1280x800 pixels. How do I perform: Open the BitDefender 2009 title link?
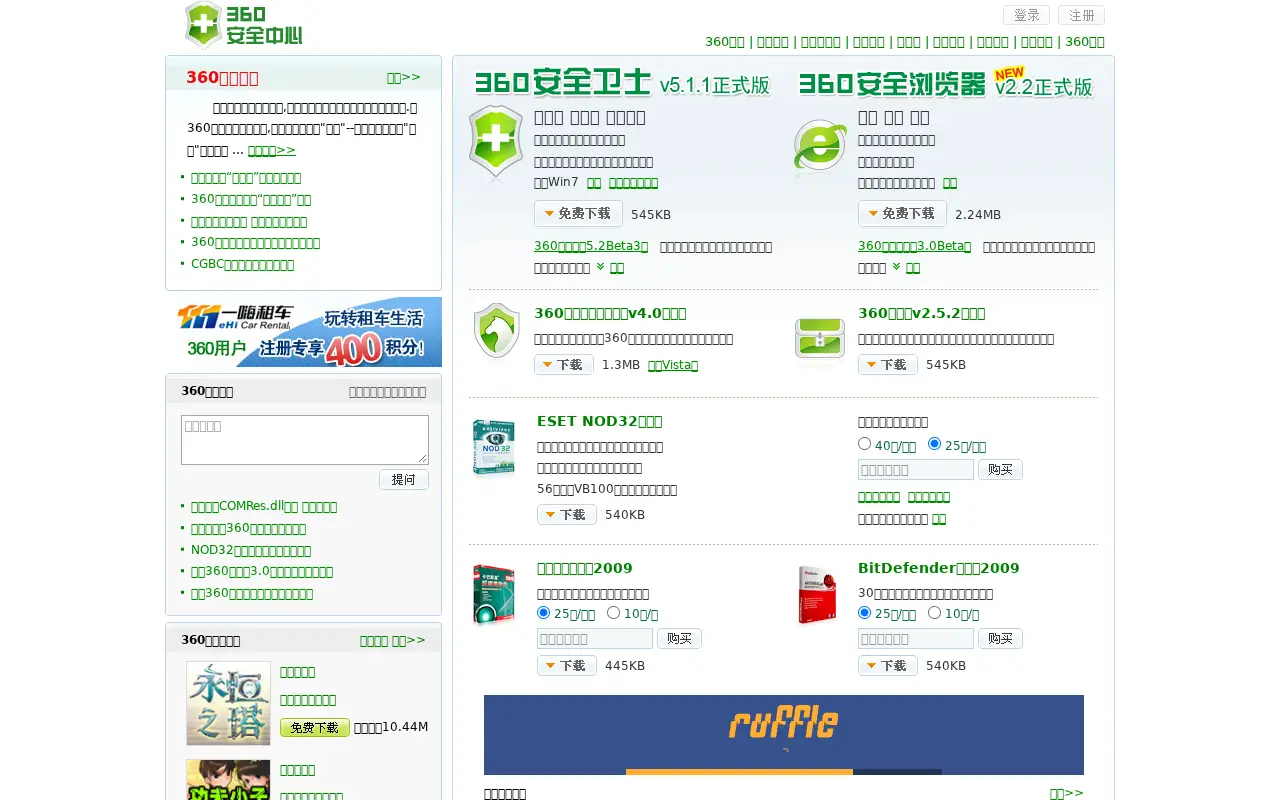click(x=939, y=568)
